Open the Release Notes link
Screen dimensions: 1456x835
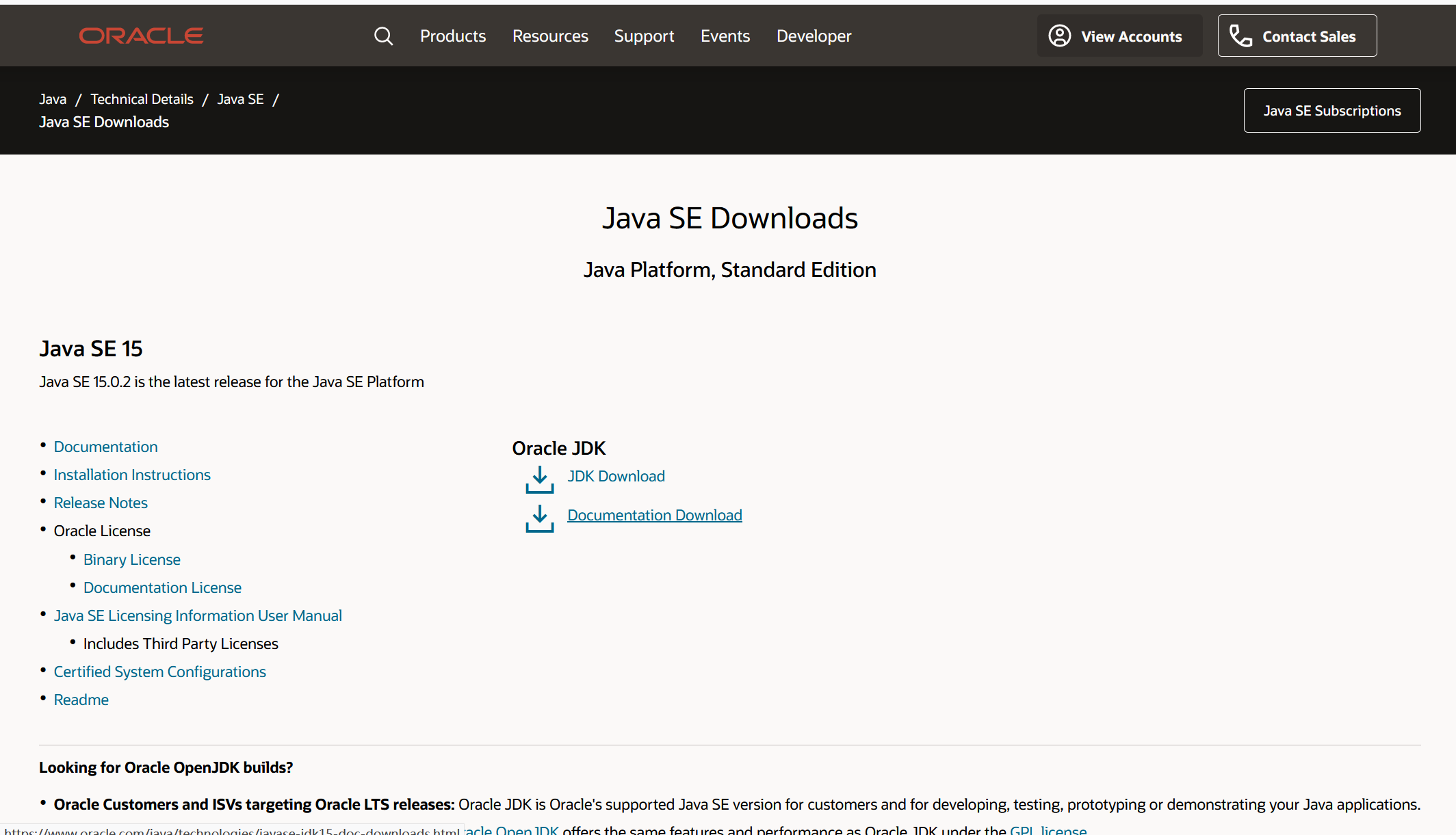[x=101, y=503]
